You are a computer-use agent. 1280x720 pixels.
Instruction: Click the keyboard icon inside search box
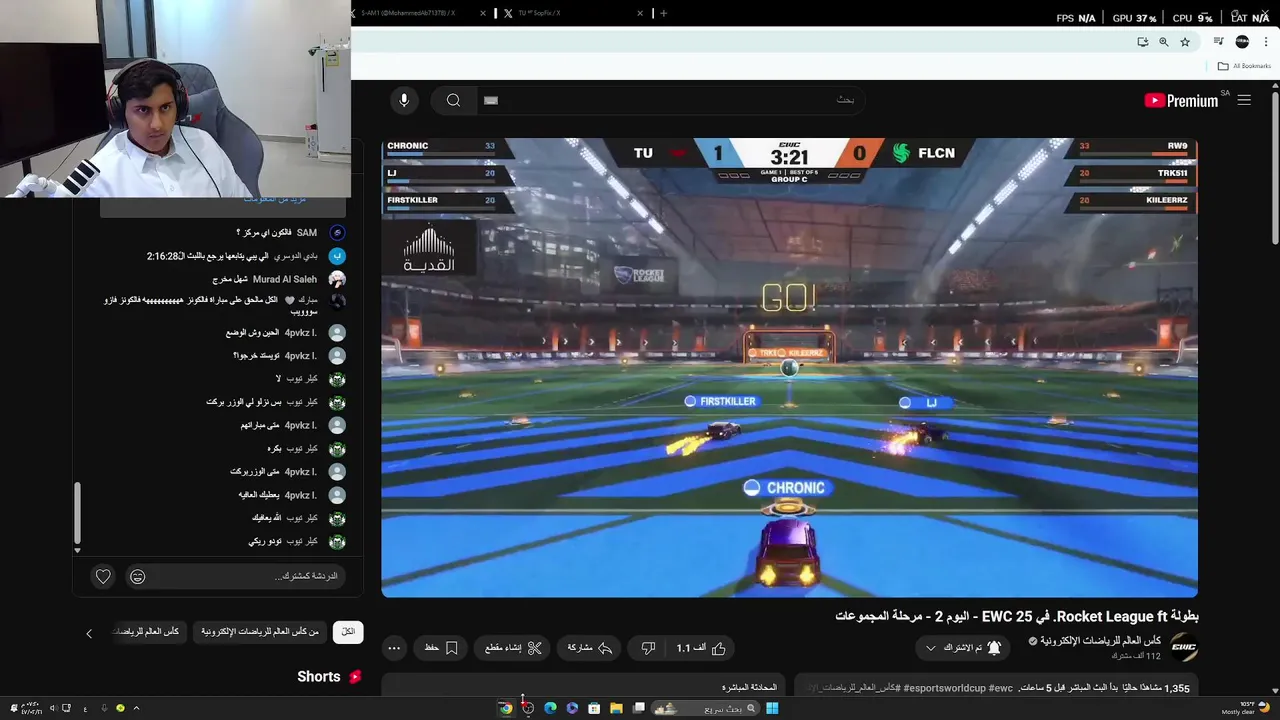click(491, 100)
